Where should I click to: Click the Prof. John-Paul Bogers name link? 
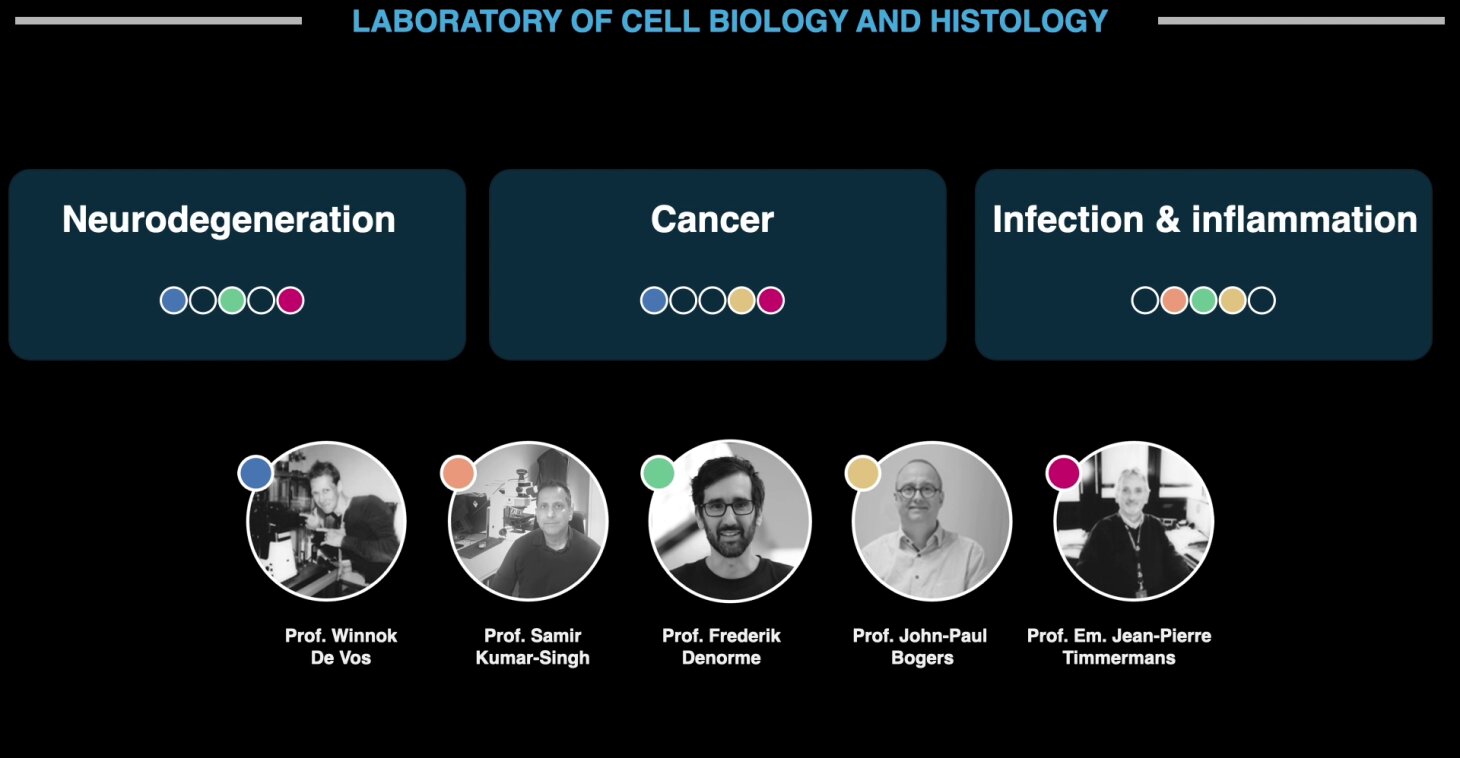pos(920,647)
